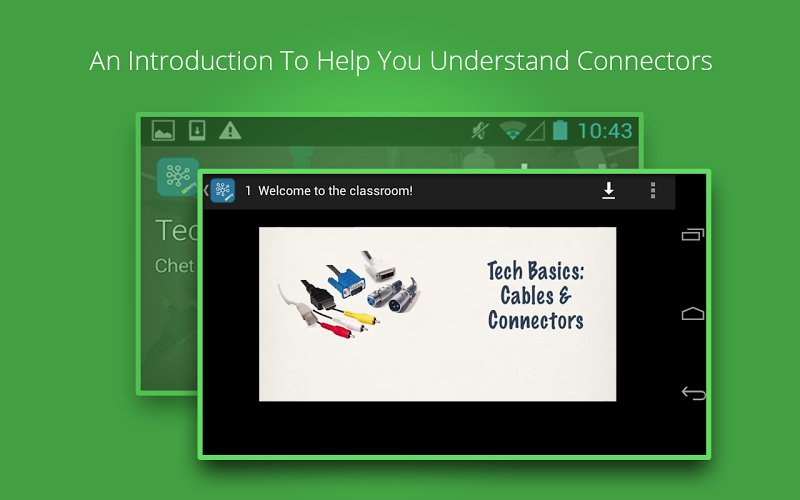The width and height of the screenshot is (800, 500).
Task: Click the 10:43 clock in status bar
Action: 605,131
